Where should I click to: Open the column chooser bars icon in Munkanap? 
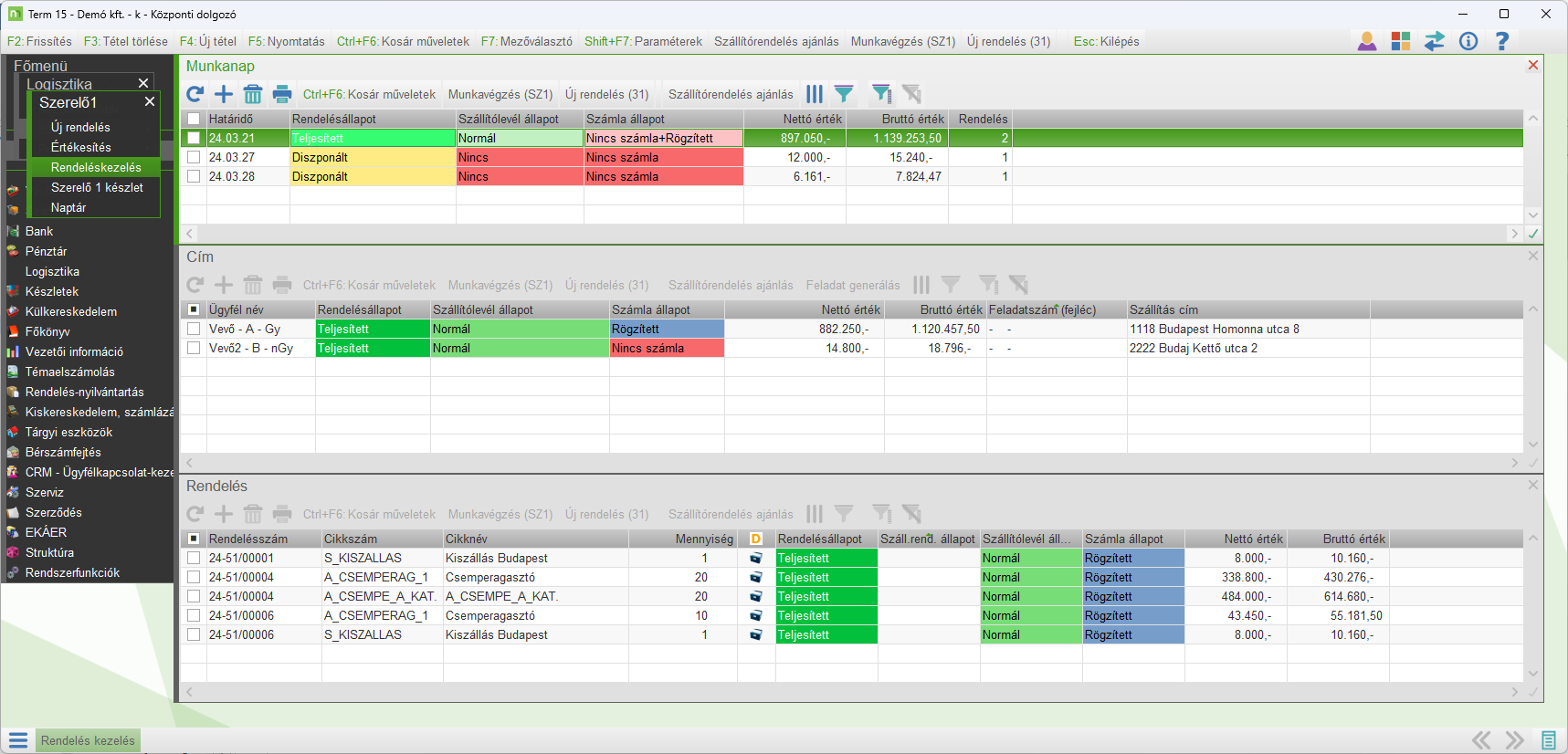point(815,94)
